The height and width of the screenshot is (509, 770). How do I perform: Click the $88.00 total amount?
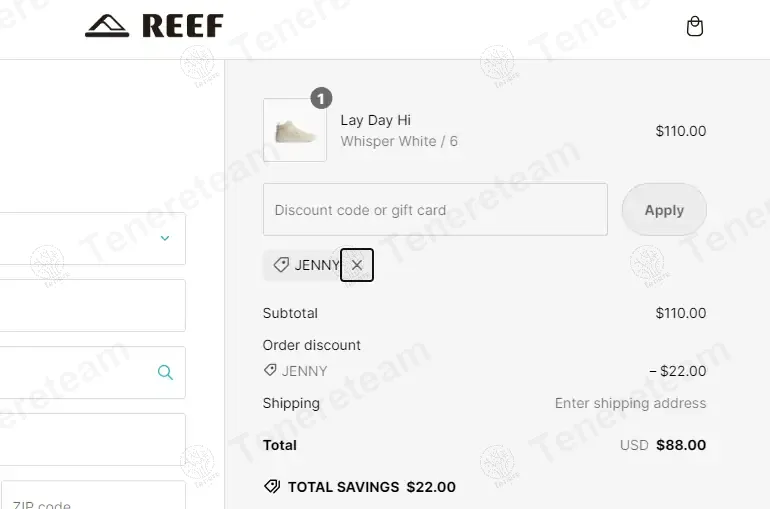tap(681, 445)
